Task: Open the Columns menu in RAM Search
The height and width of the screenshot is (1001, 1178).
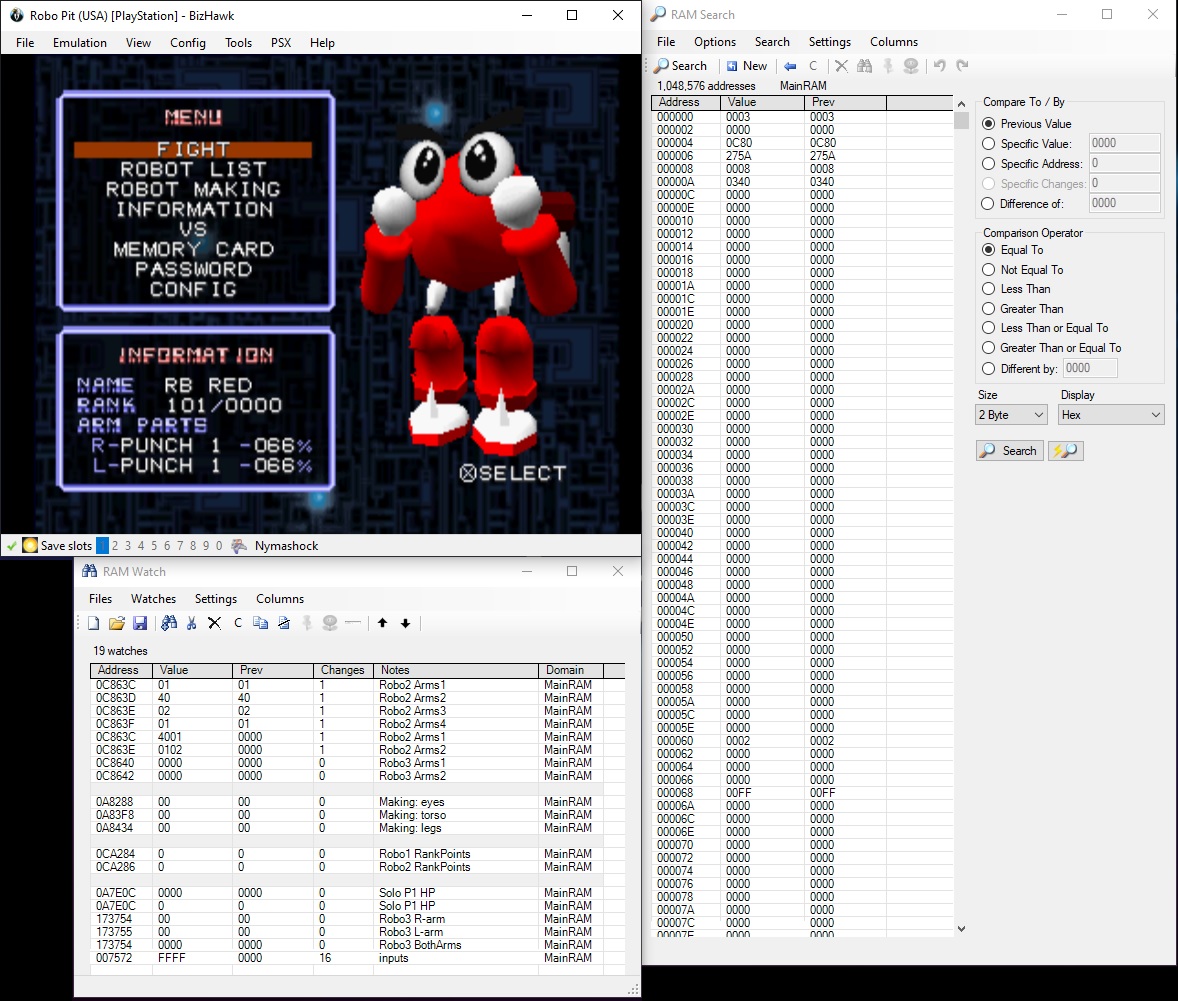Action: (894, 42)
